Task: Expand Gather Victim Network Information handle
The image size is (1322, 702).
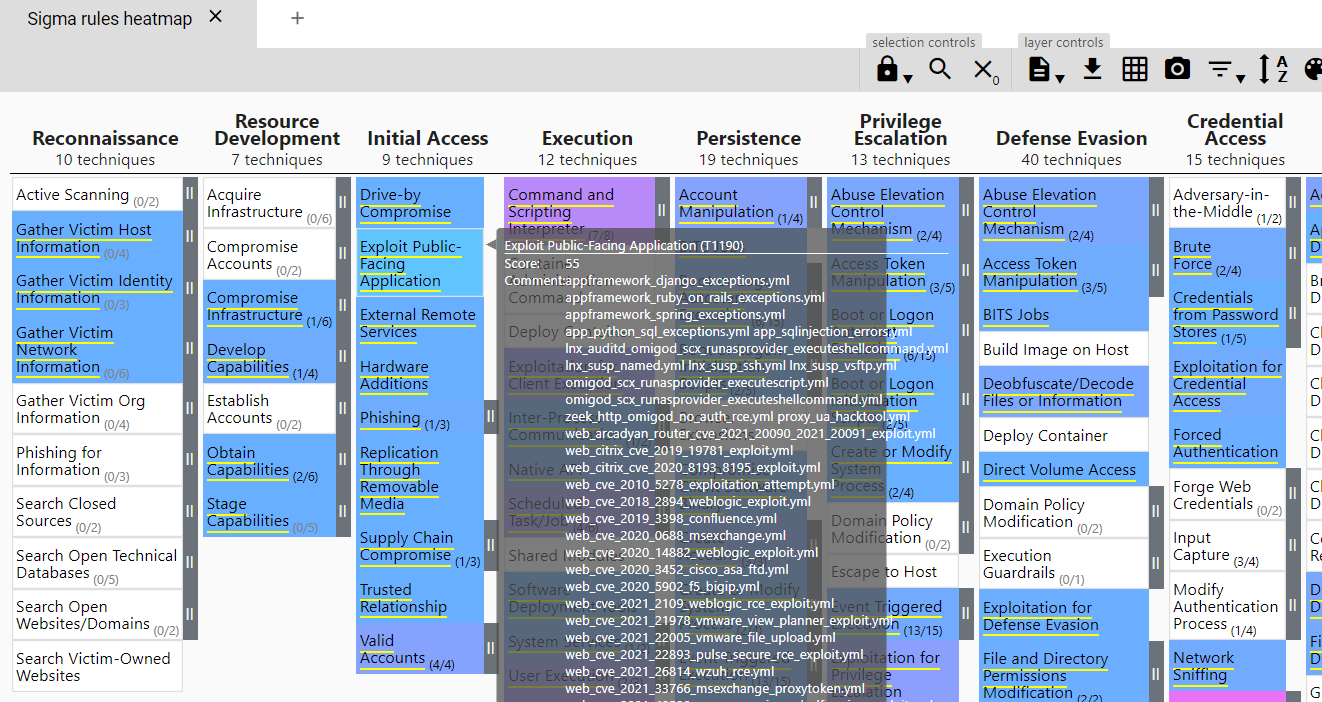Action: (x=190, y=349)
